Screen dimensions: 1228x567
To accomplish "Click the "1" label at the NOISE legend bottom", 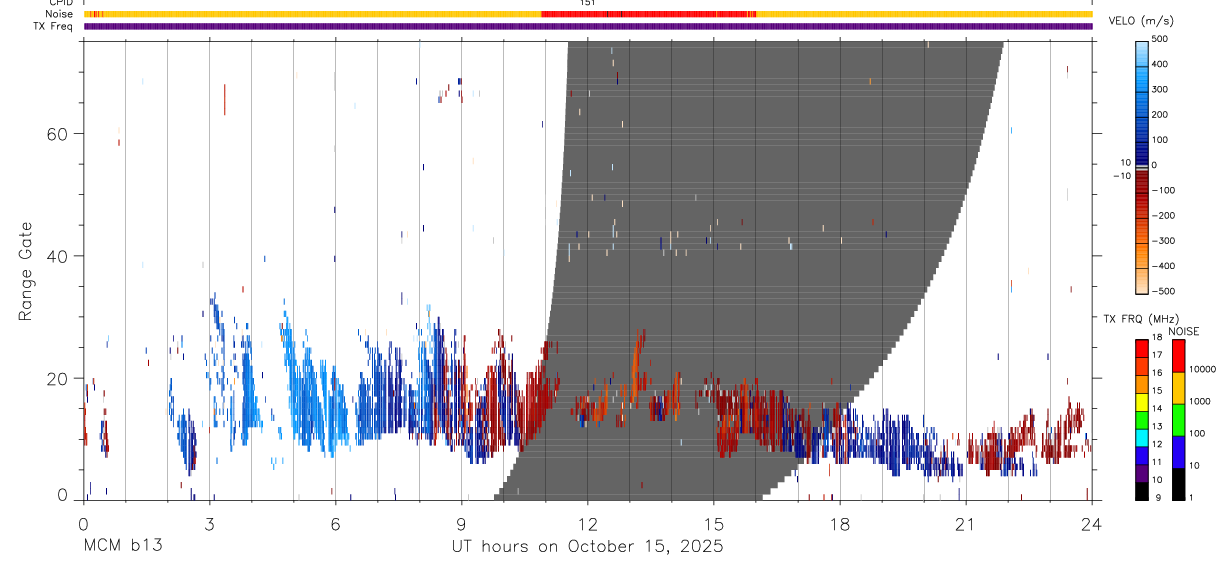I will tap(1191, 497).
